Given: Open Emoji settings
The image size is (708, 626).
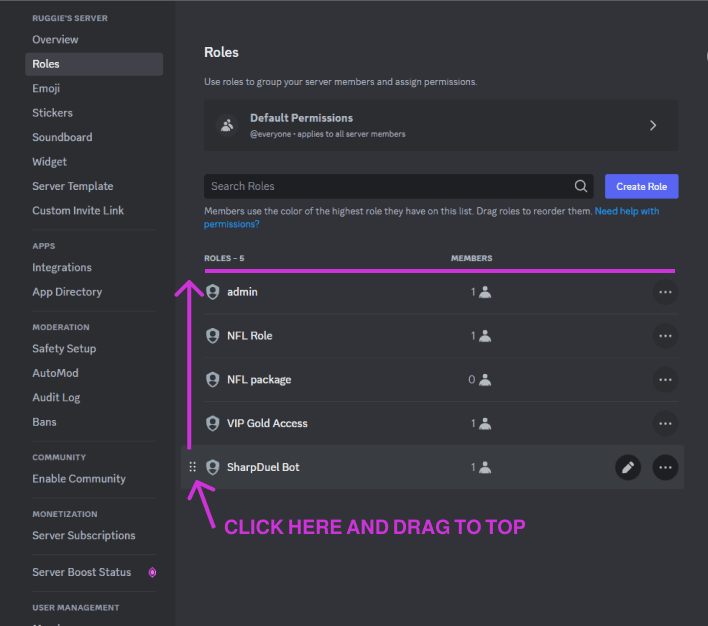Looking at the screenshot, I should point(46,89).
